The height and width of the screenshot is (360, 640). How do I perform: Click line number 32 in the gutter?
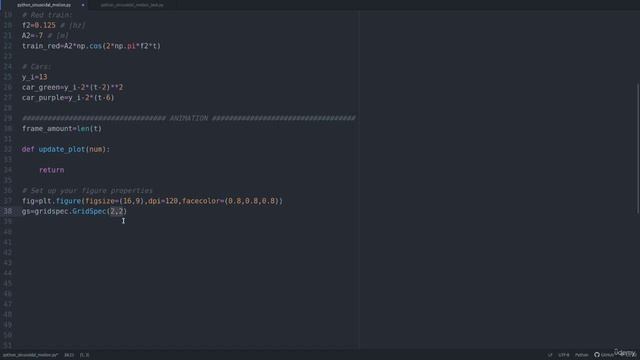point(8,149)
